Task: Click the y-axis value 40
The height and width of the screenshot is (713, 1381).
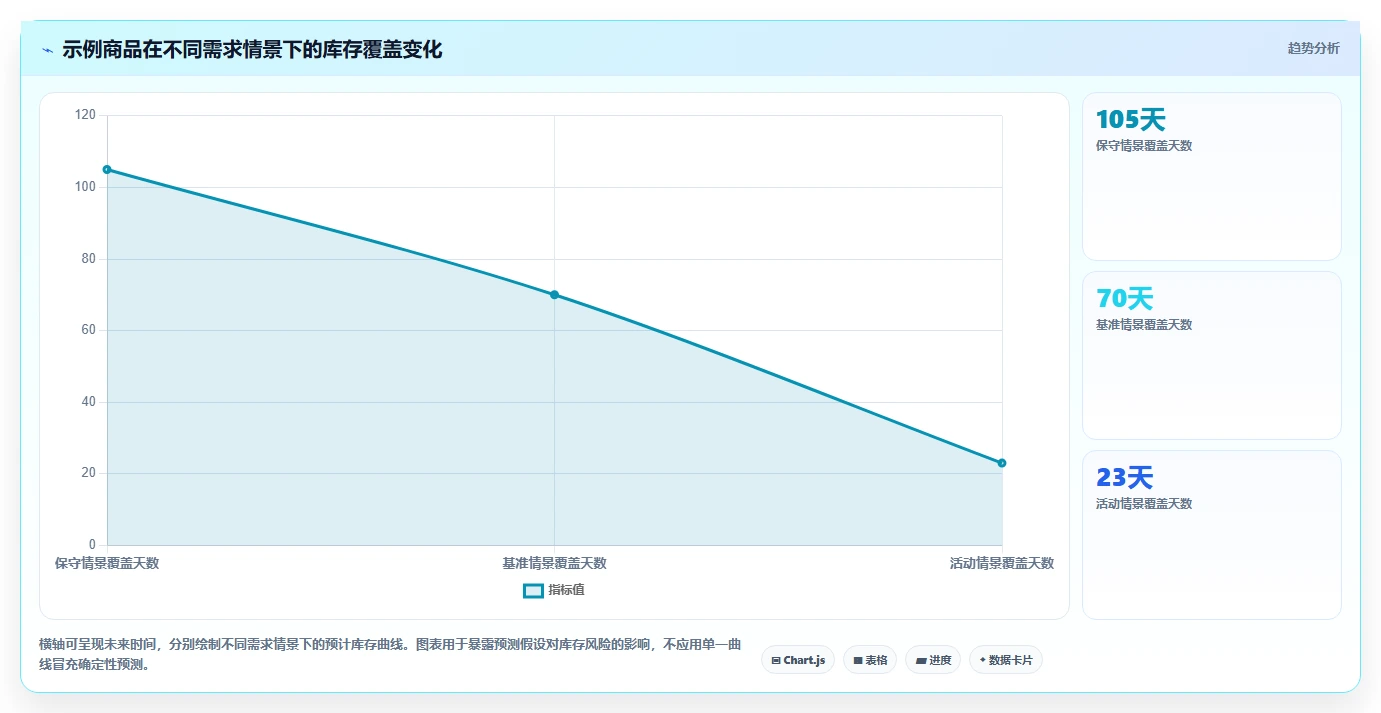Action: 88,402
